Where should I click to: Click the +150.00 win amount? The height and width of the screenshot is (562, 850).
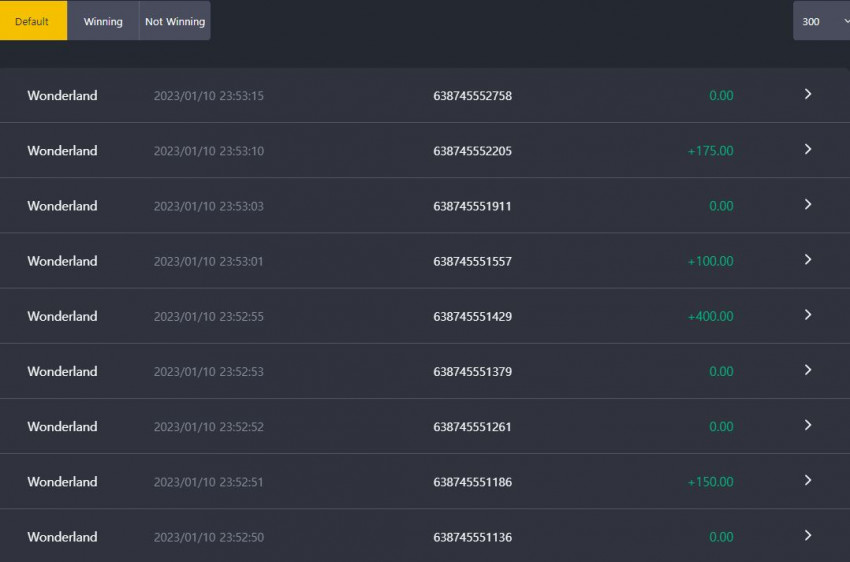coord(710,482)
